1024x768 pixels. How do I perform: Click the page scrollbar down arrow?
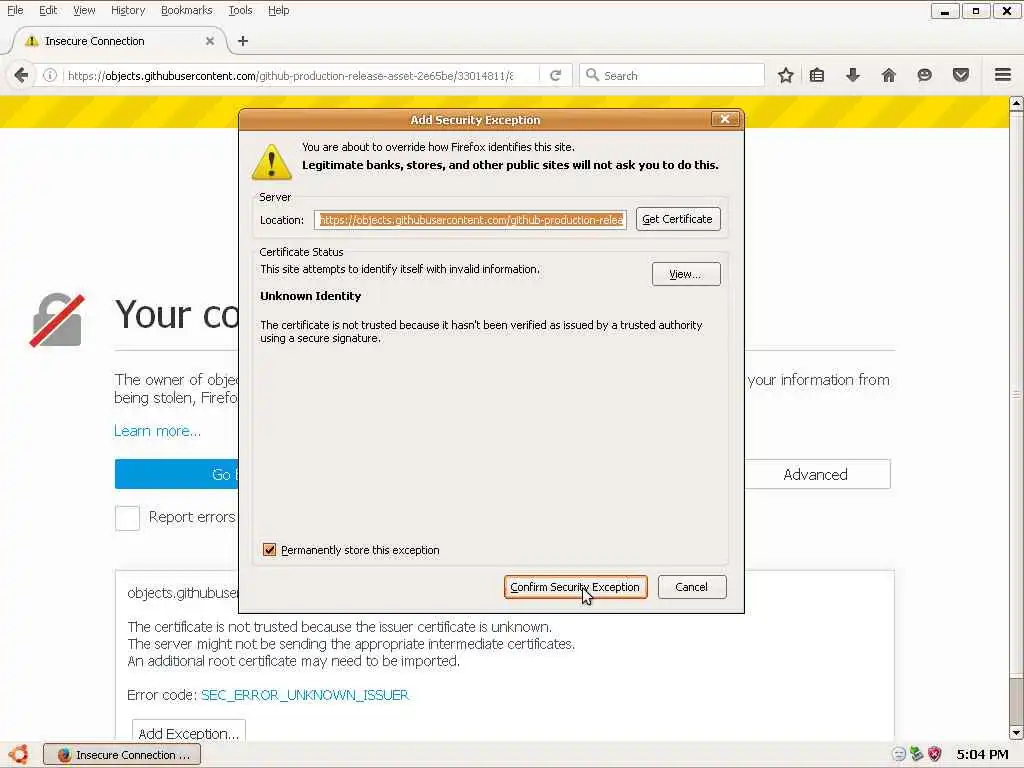(1016, 733)
